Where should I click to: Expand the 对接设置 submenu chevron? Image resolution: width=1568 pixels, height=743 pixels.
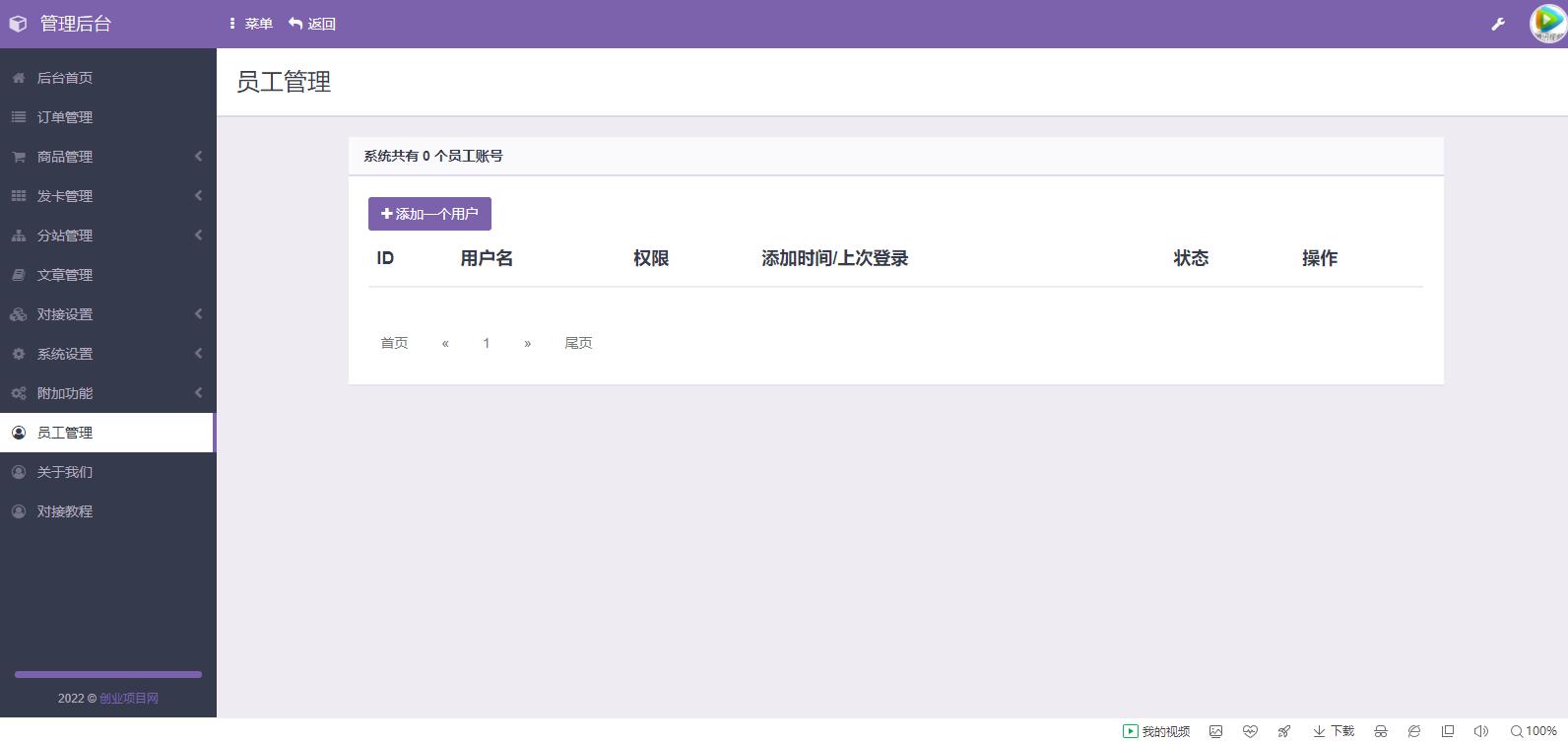[x=198, y=314]
